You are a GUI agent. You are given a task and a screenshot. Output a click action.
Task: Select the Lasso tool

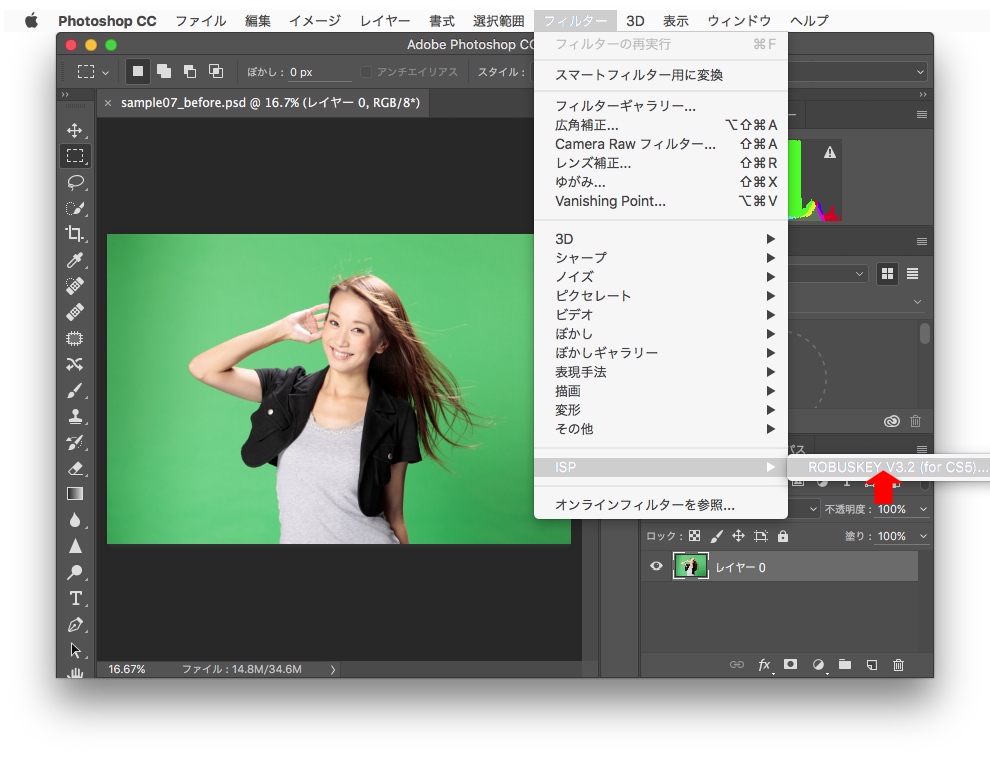point(75,182)
